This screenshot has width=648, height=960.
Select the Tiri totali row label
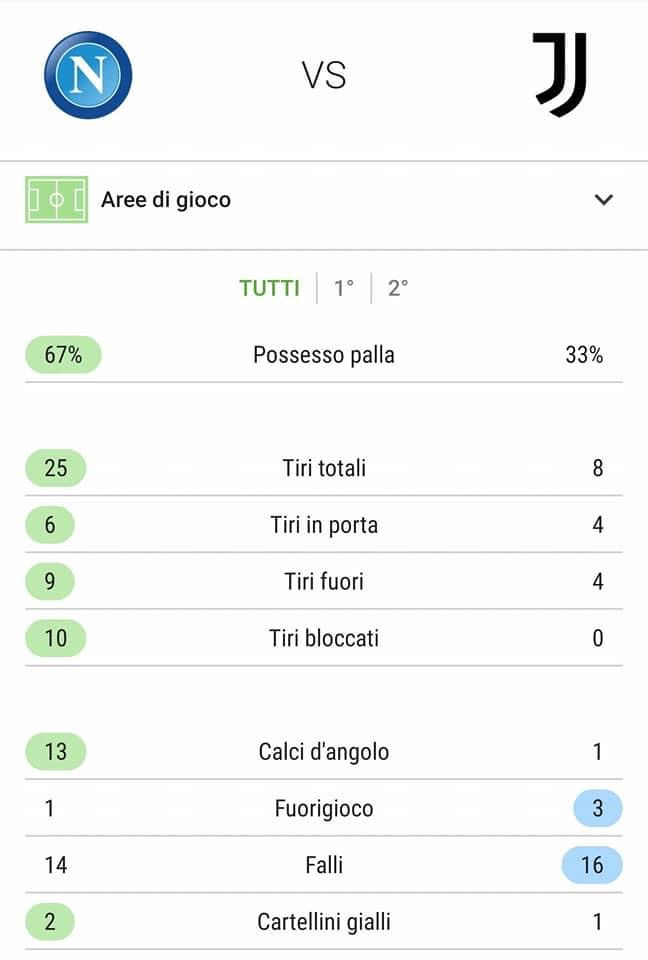pos(324,468)
